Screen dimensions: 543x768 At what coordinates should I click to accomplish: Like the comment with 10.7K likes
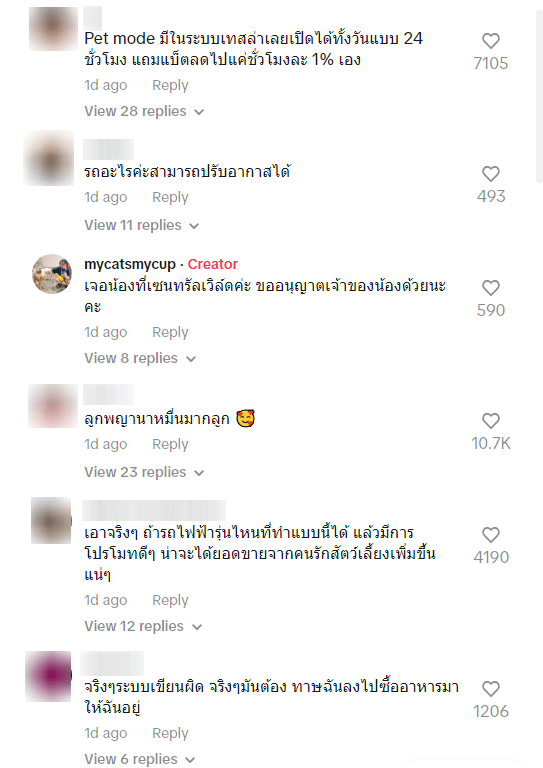click(x=491, y=421)
